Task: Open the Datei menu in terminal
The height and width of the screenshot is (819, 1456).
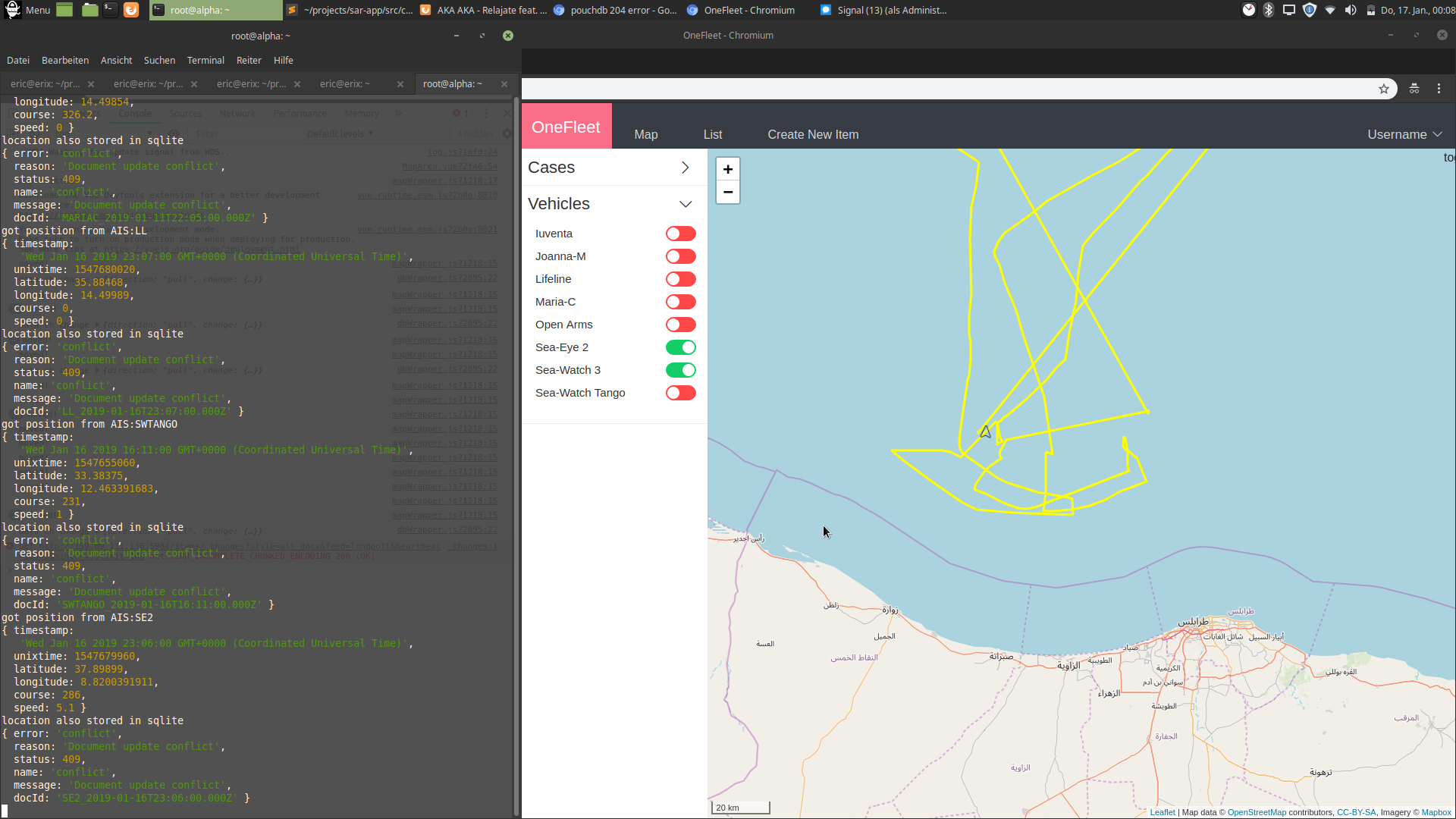Action: tap(18, 60)
